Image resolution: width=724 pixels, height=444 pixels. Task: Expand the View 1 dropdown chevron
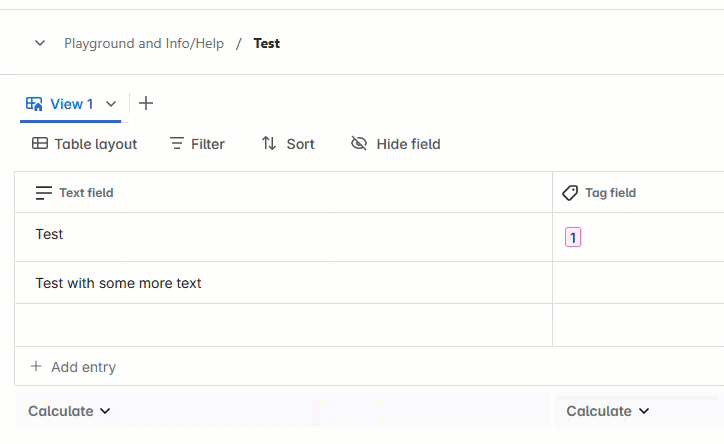click(111, 104)
